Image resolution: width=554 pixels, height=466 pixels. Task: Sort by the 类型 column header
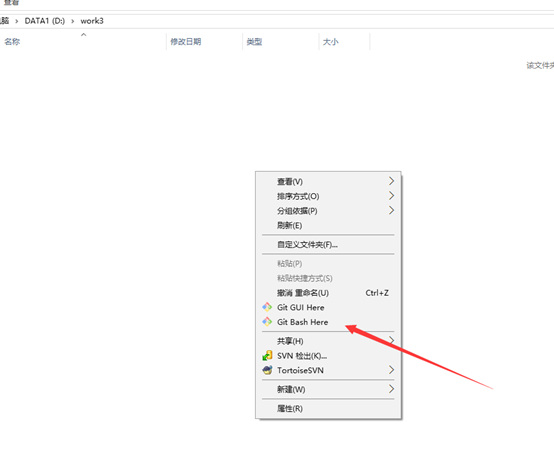point(281,42)
